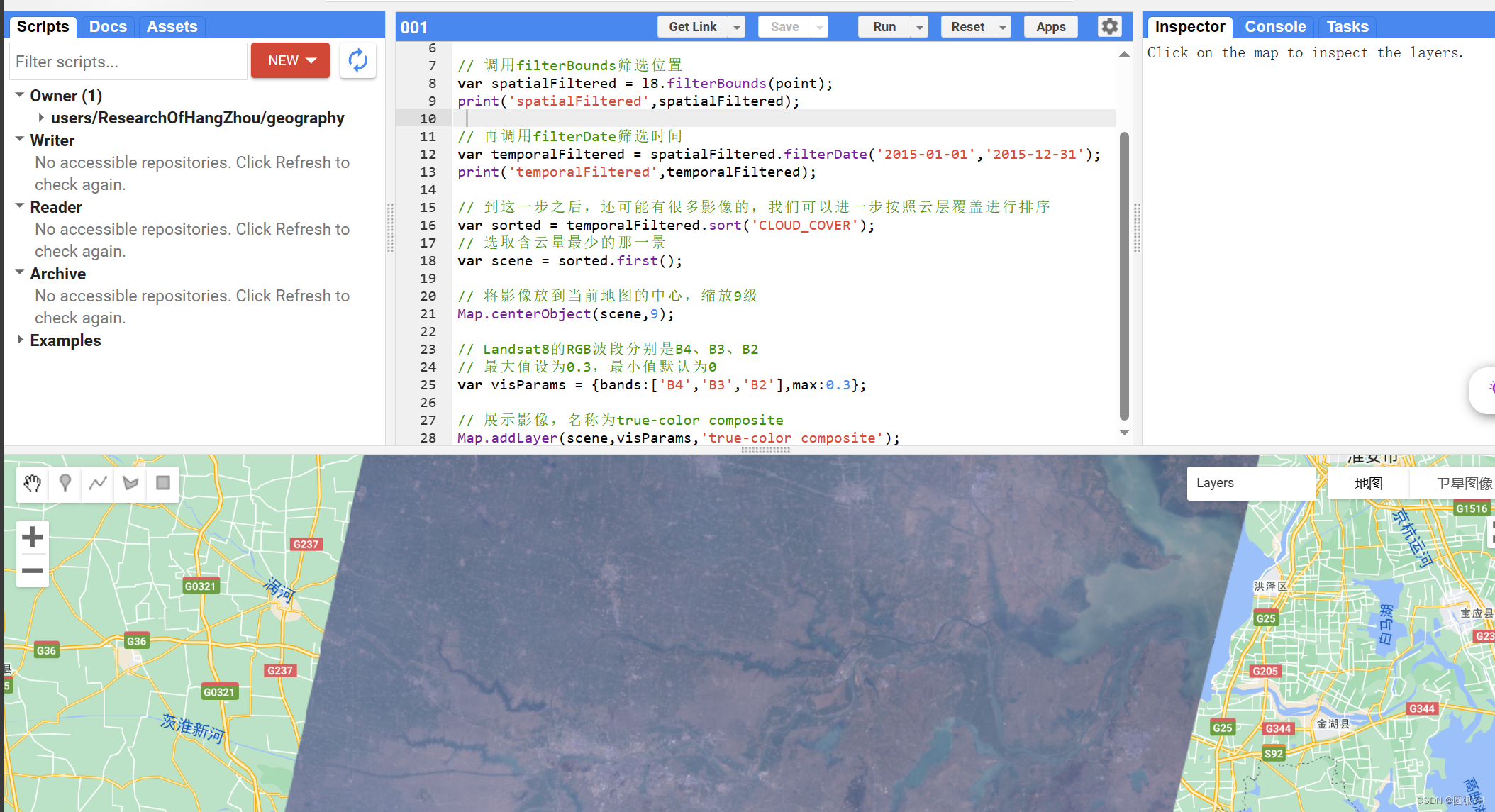
Task: Zoom out on the map
Action: (32, 571)
